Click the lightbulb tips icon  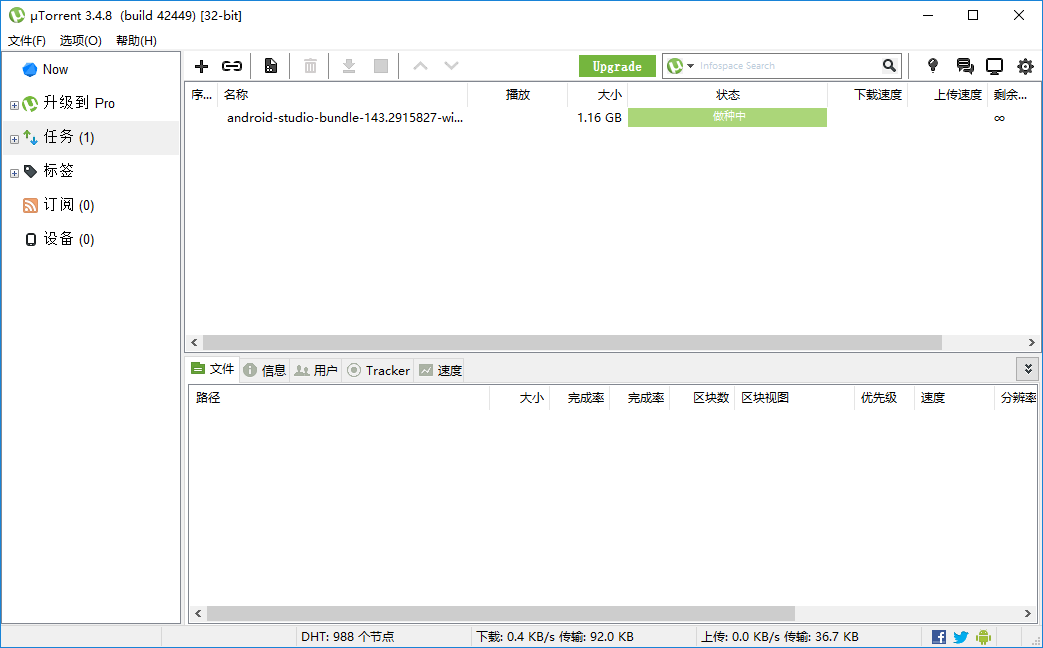933,65
